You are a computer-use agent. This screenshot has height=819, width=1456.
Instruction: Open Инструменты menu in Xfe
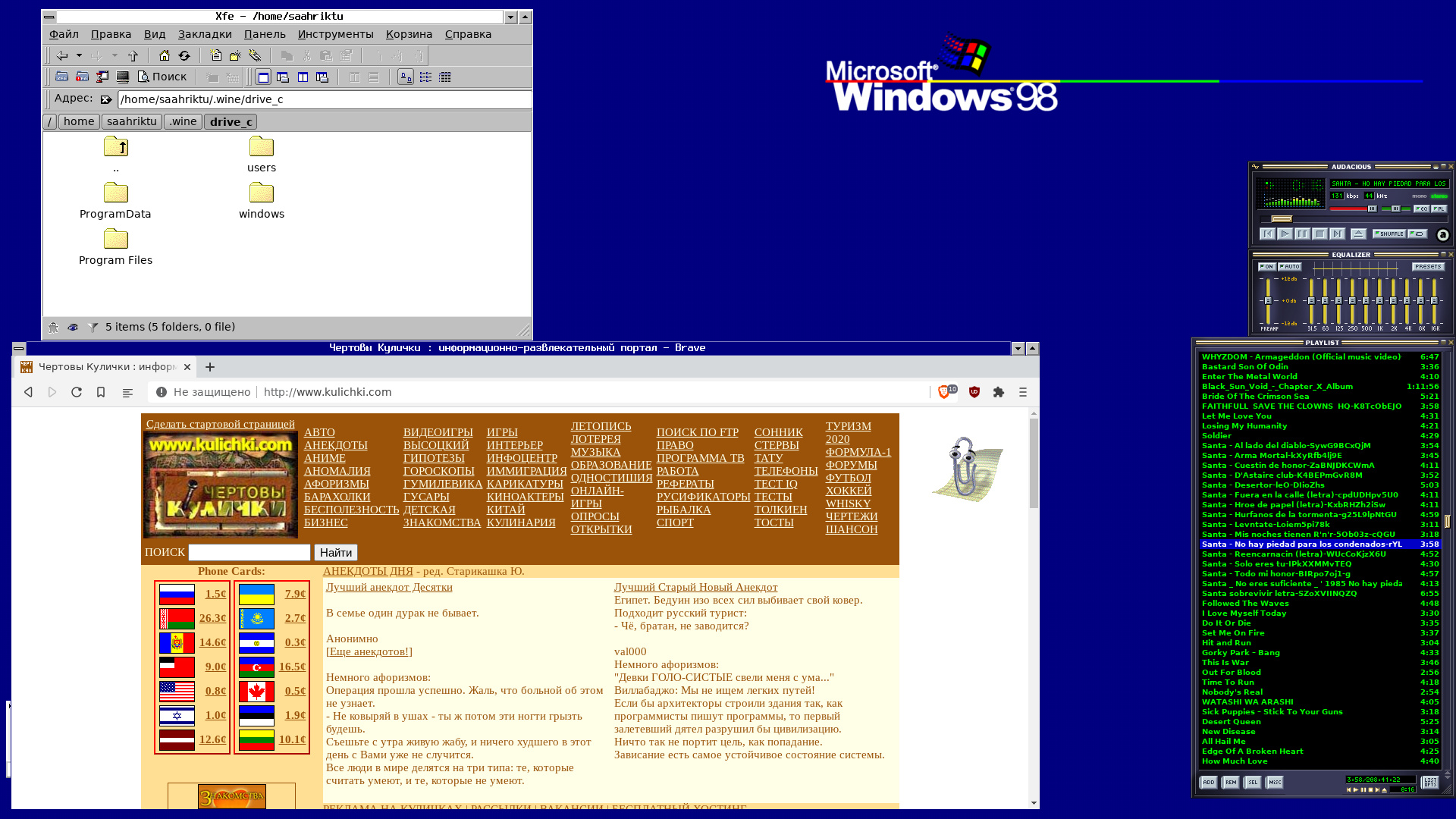pos(335,34)
